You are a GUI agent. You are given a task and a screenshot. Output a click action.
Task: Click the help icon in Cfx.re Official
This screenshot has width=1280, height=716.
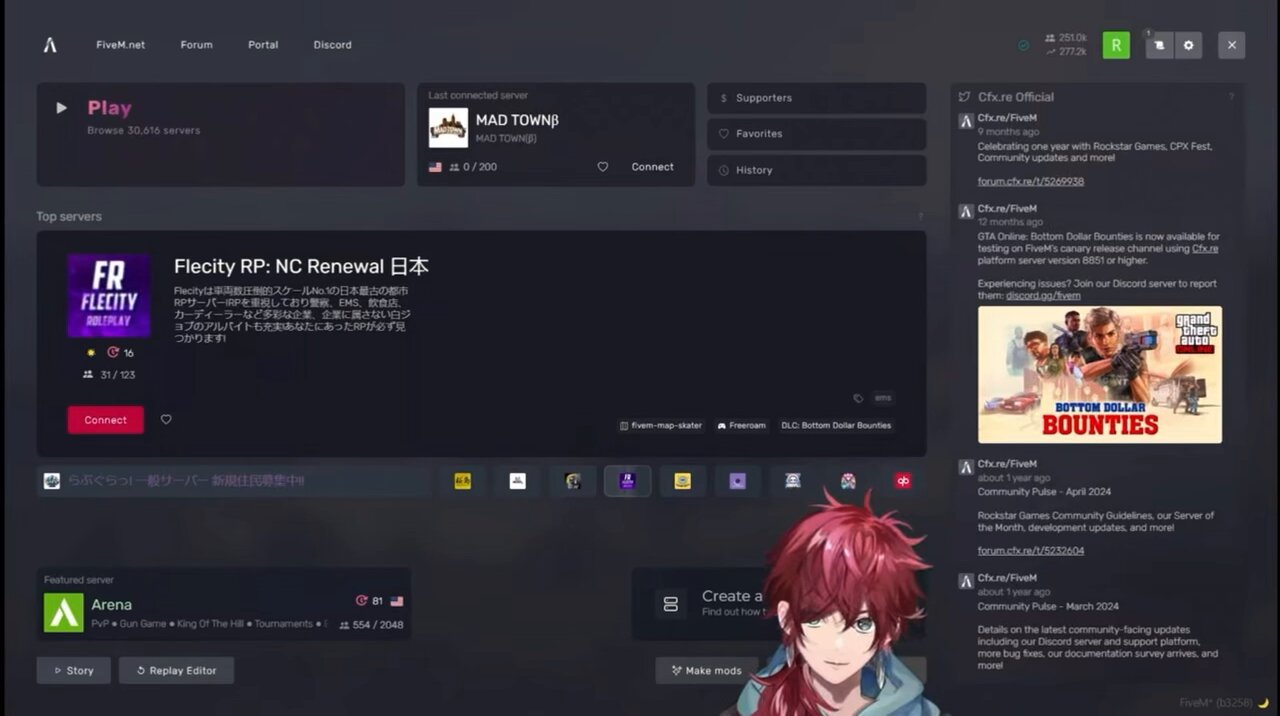(1231, 97)
